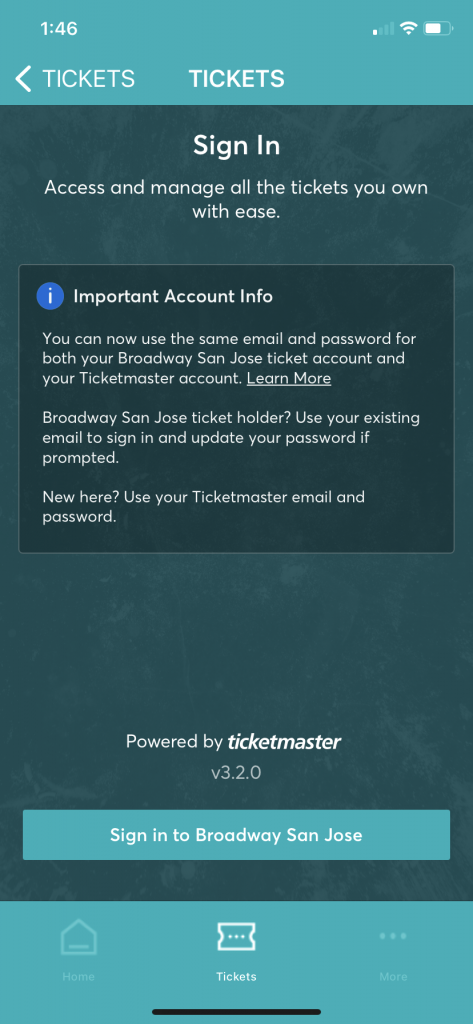Tap the 1:46 clock in status bar
Image resolution: width=473 pixels, height=1024 pixels.
(x=59, y=29)
